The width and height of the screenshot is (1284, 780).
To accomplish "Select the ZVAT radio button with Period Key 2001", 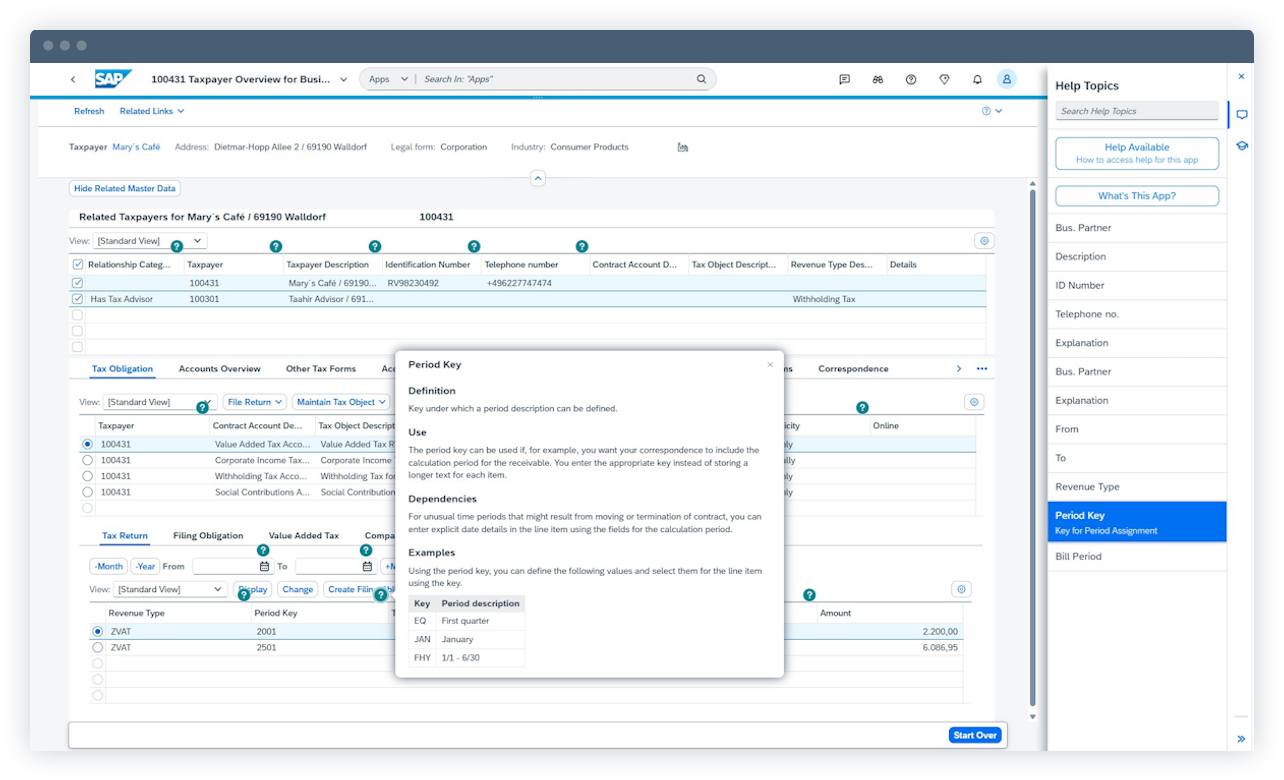I will pyautogui.click(x=98, y=630).
